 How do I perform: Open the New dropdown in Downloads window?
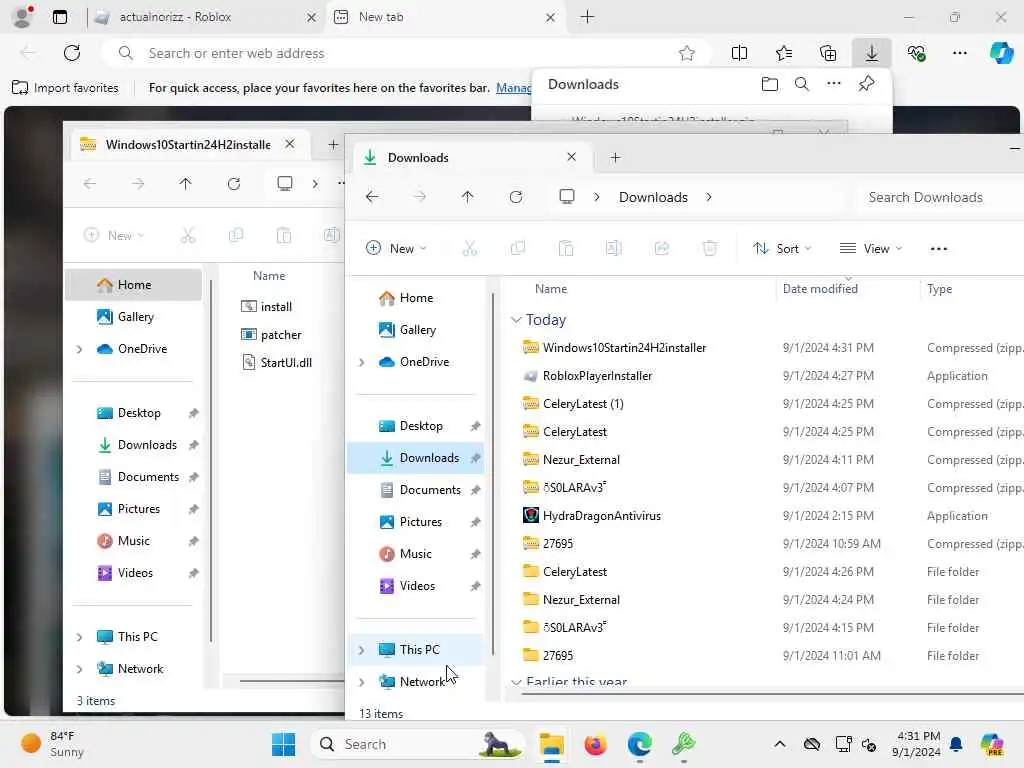[x=396, y=248]
